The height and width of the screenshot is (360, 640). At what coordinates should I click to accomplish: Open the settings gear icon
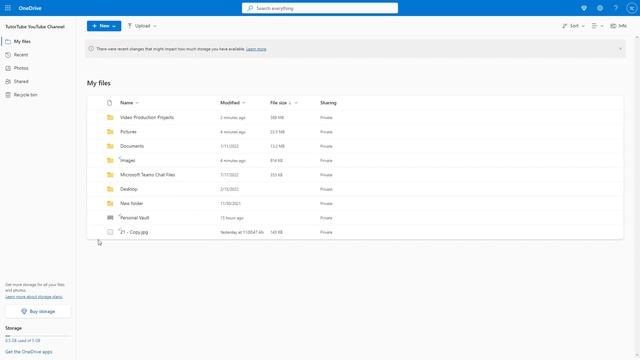pyautogui.click(x=600, y=8)
